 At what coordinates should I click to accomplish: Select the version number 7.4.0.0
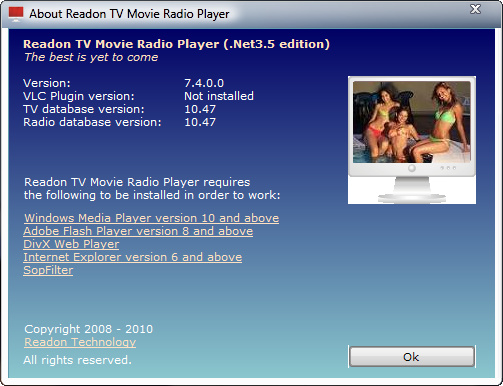point(204,83)
